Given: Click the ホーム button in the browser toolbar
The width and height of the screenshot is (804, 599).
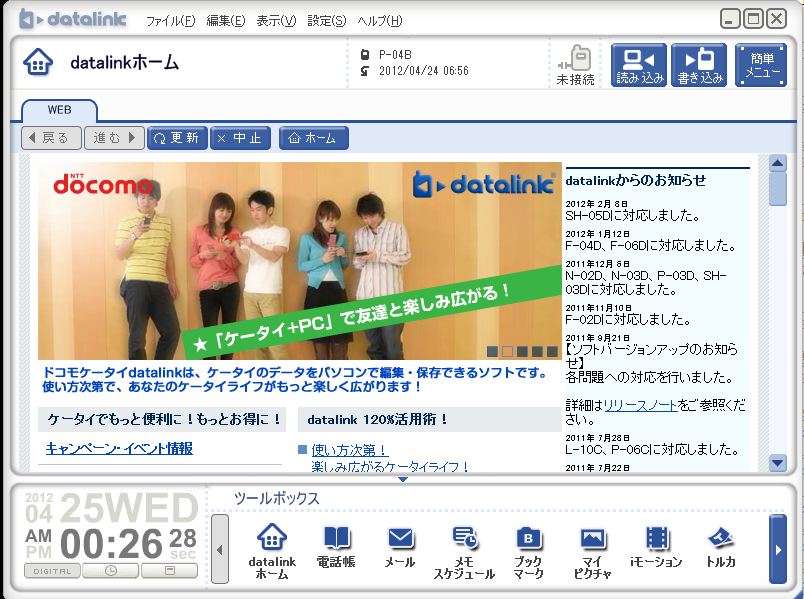Looking at the screenshot, I should coord(314,138).
